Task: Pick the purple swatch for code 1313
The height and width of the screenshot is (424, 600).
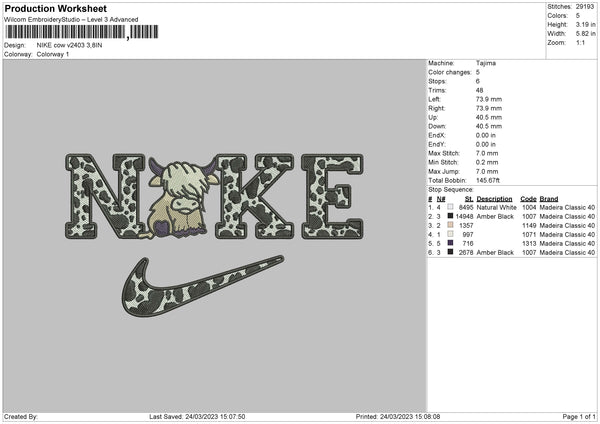Action: (450, 243)
